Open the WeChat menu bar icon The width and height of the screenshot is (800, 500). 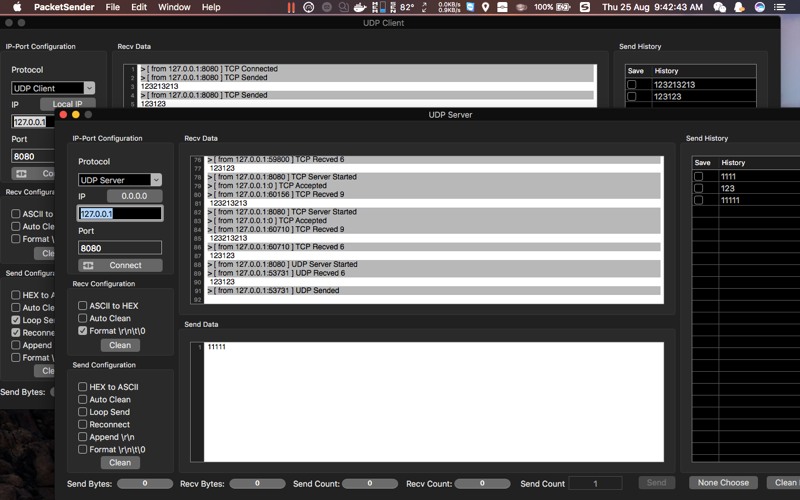(x=720, y=7)
